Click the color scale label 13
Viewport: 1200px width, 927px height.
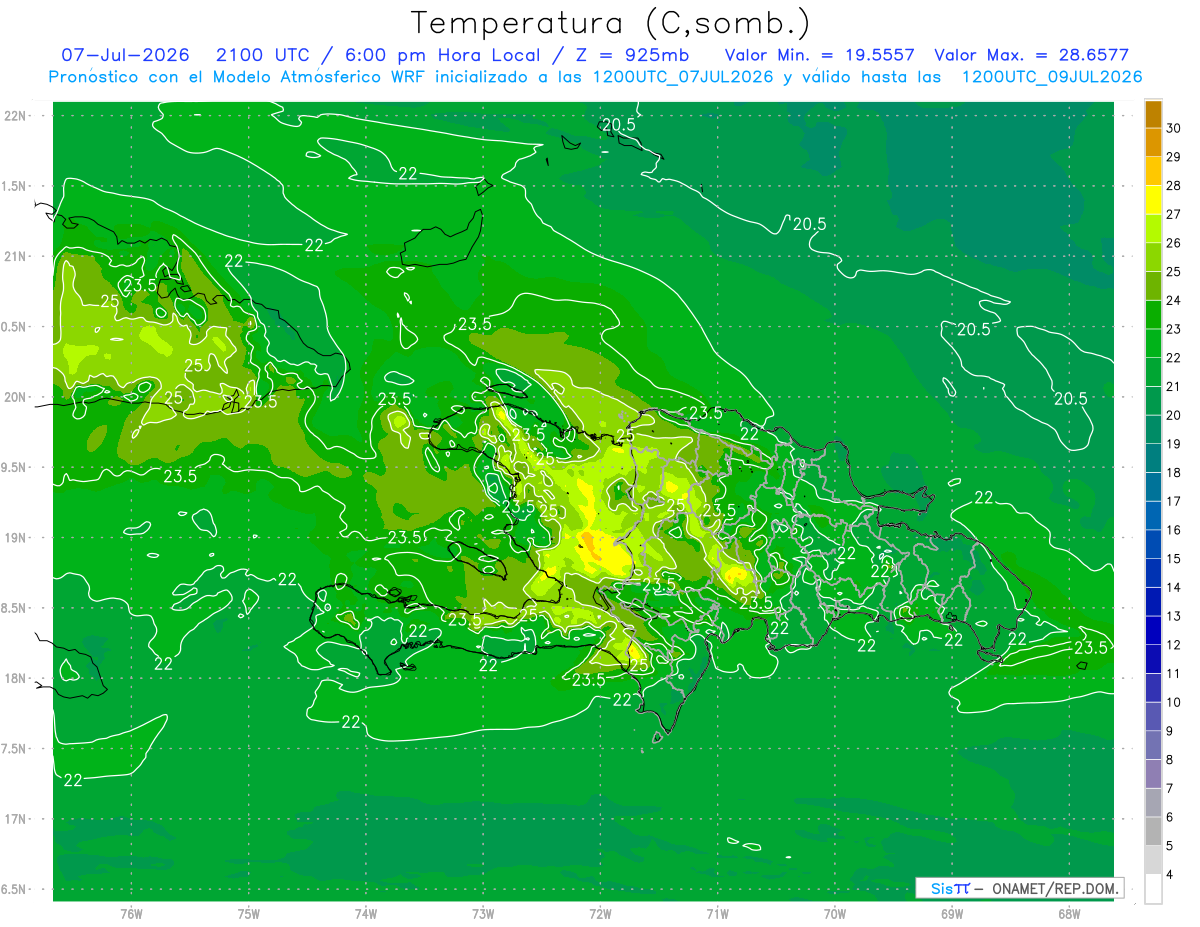click(1173, 616)
